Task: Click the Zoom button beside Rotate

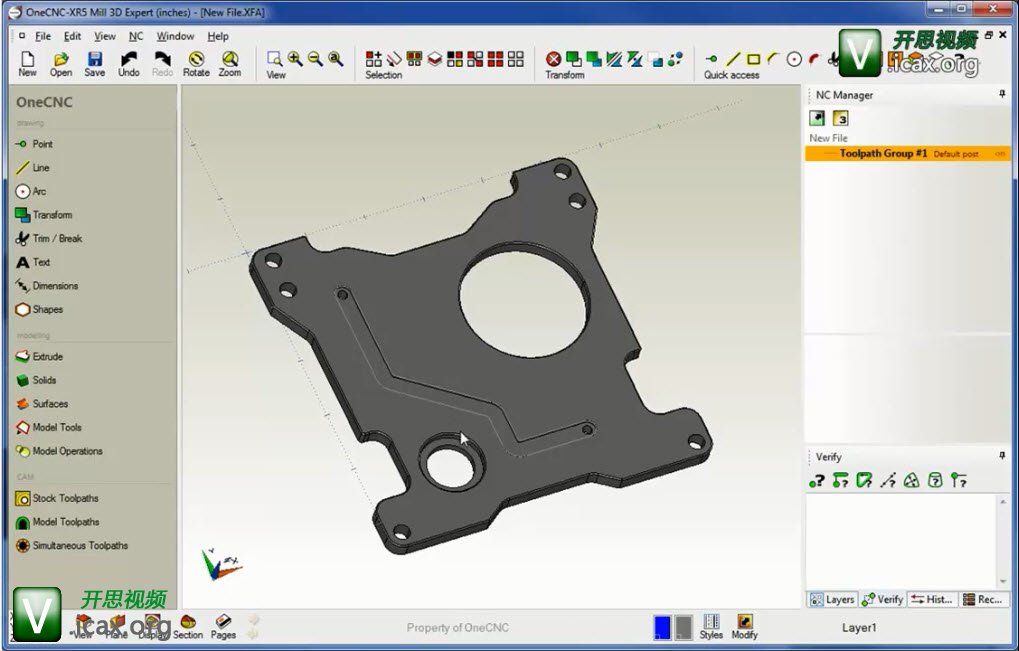Action: point(230,63)
